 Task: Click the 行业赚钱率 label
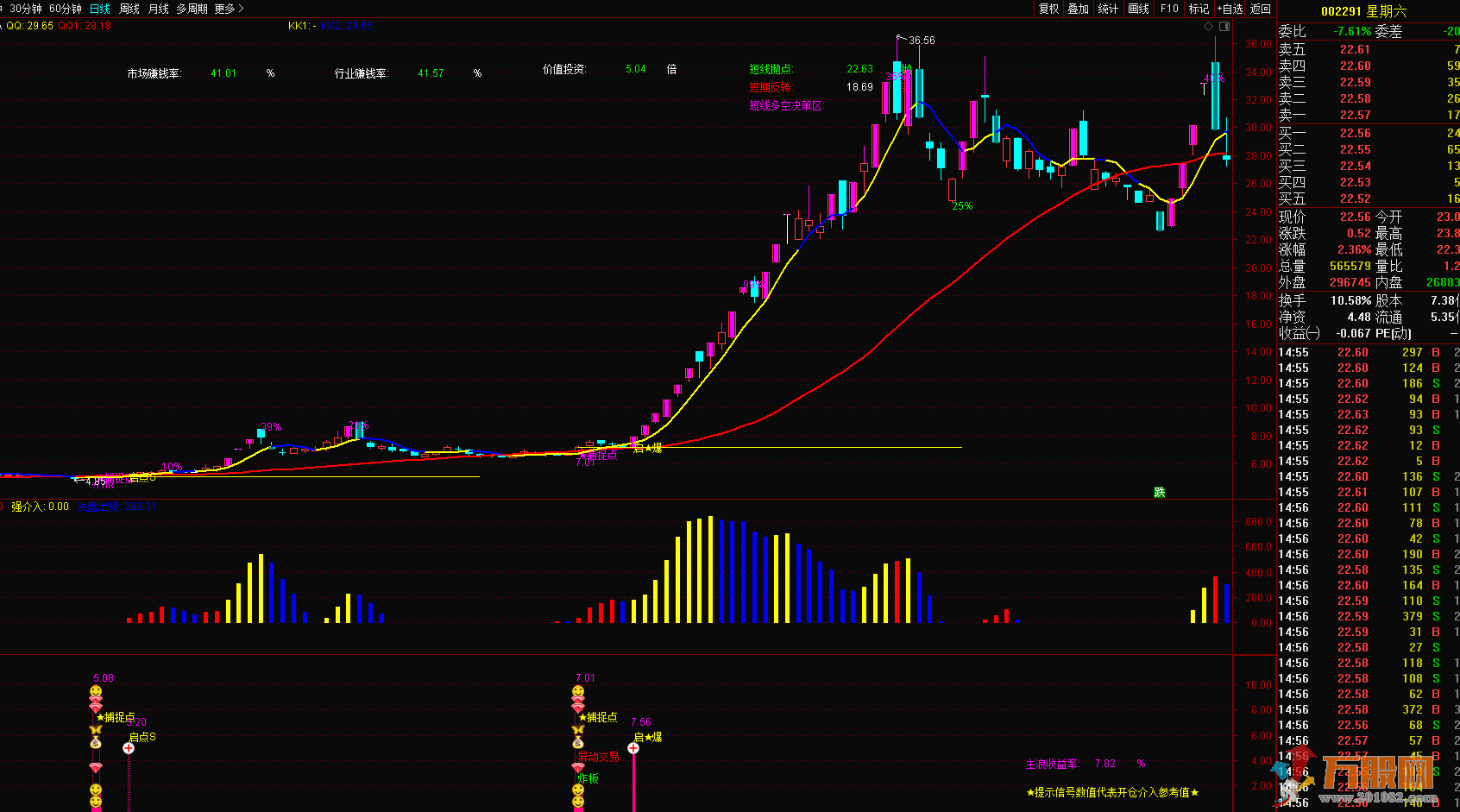coord(362,73)
